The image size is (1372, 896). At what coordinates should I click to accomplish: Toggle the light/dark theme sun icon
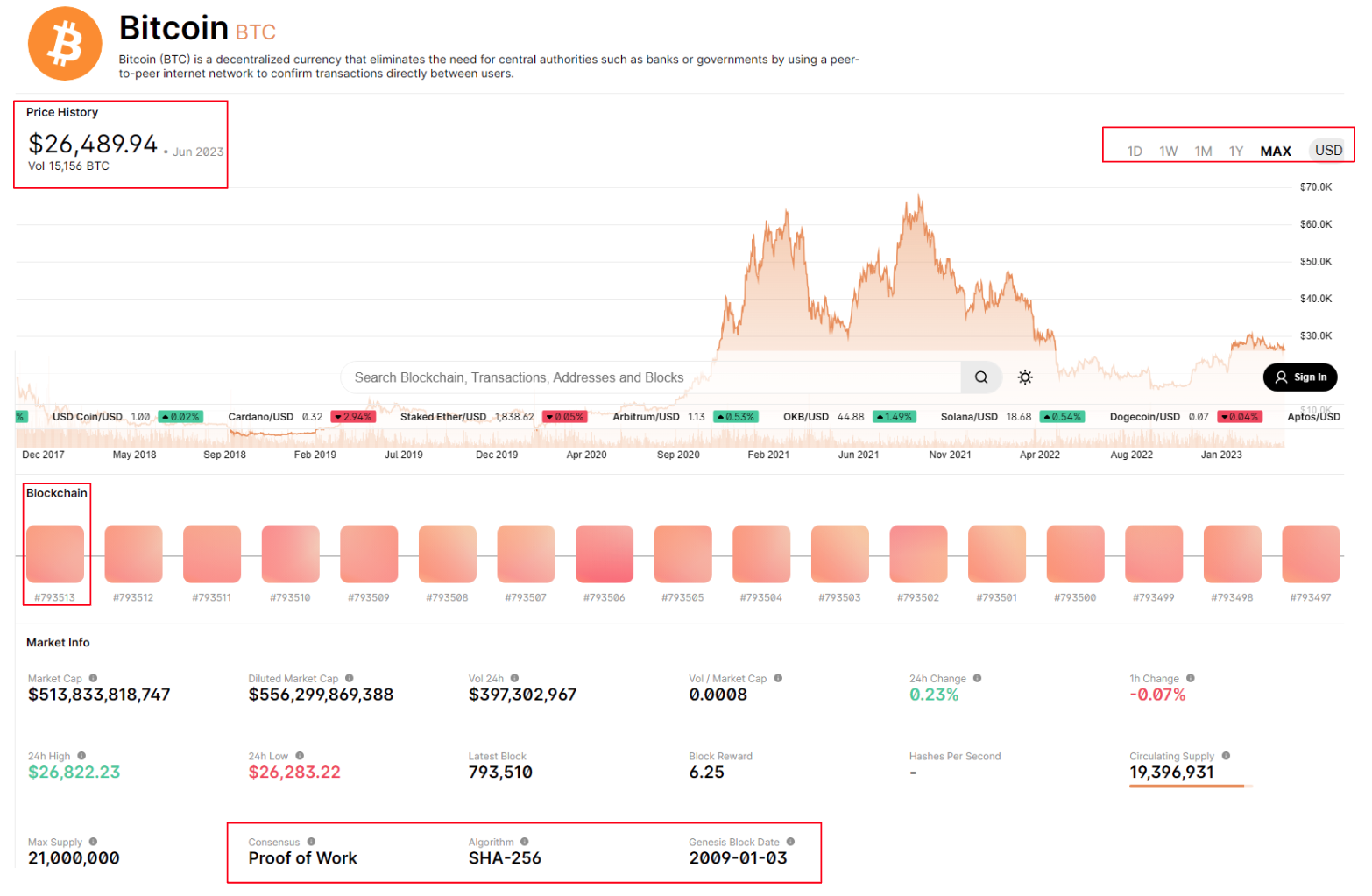point(1025,377)
